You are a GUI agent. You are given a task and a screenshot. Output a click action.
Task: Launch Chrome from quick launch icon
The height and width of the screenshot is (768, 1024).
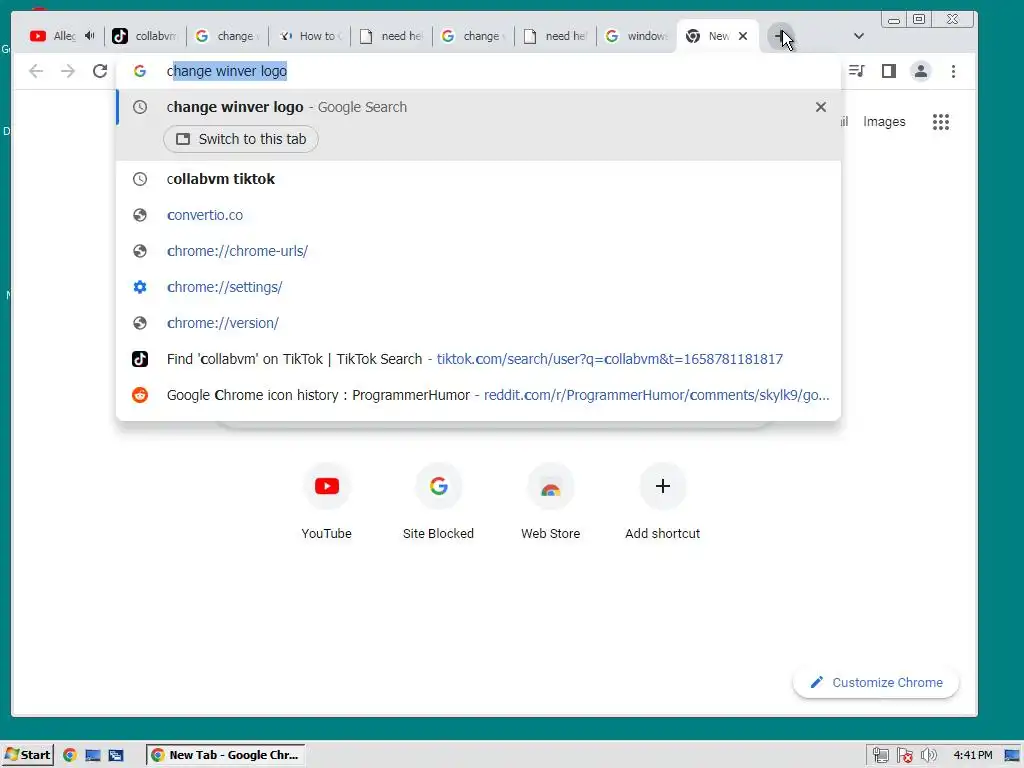point(70,755)
